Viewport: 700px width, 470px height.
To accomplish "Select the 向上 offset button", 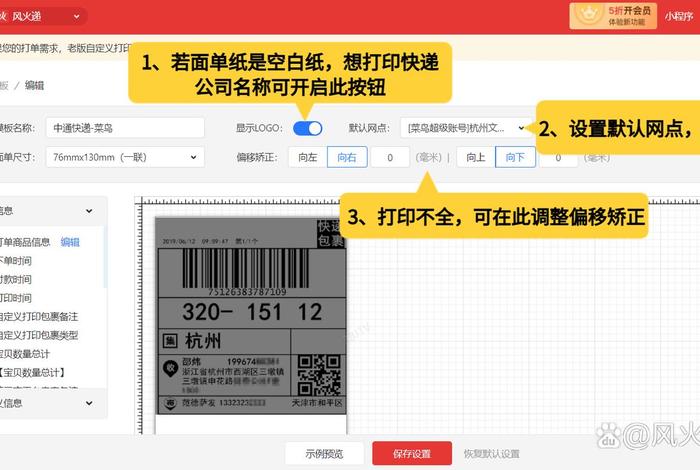I will click(x=475, y=157).
